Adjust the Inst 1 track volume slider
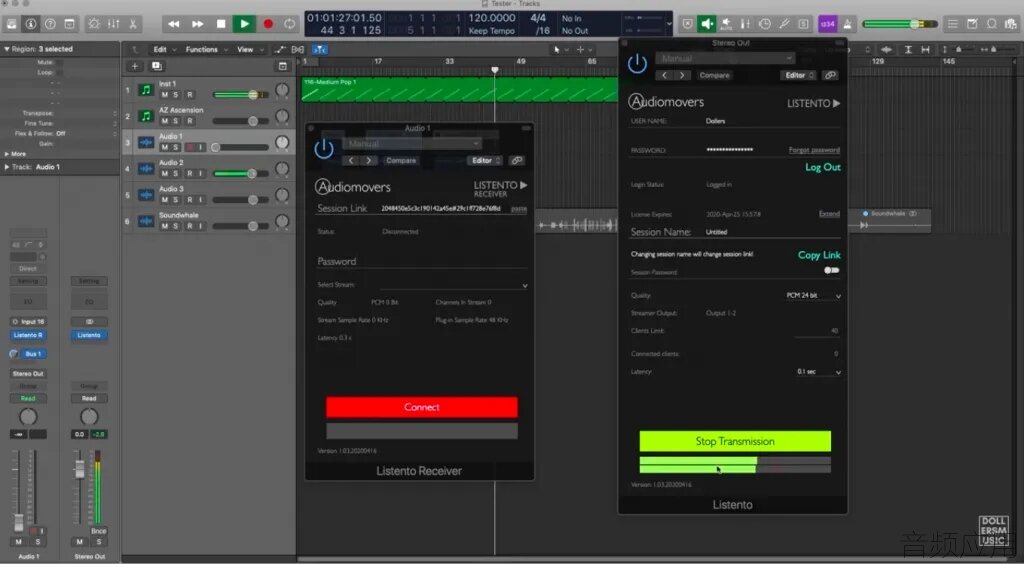 point(240,95)
